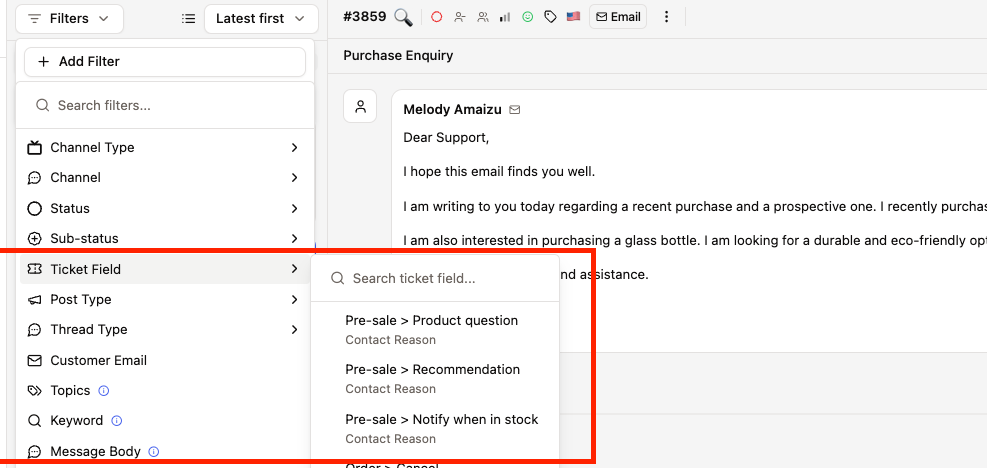Click the Ticket Field ticket icon

click(x=35, y=269)
